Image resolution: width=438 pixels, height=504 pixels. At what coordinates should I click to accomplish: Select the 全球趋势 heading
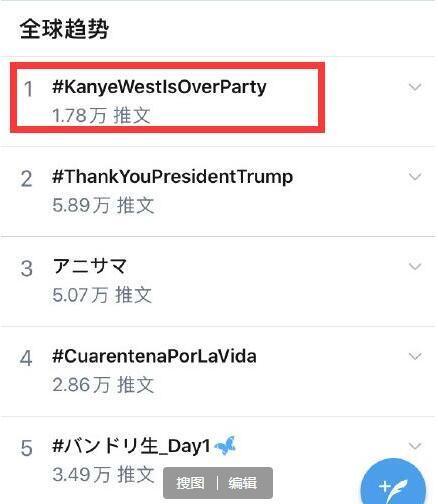[x=64, y=29]
